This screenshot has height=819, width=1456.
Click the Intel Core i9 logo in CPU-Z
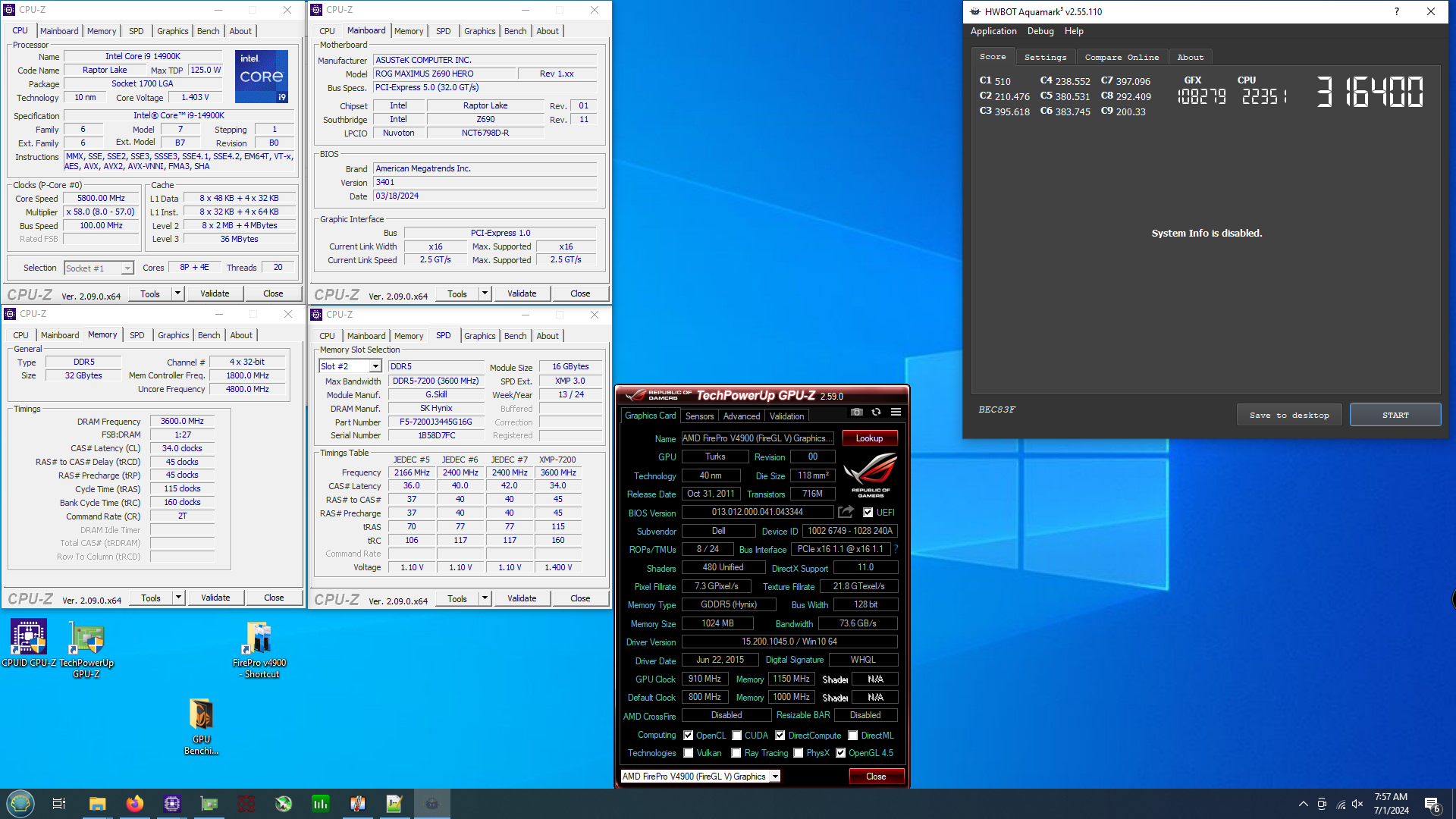(262, 77)
